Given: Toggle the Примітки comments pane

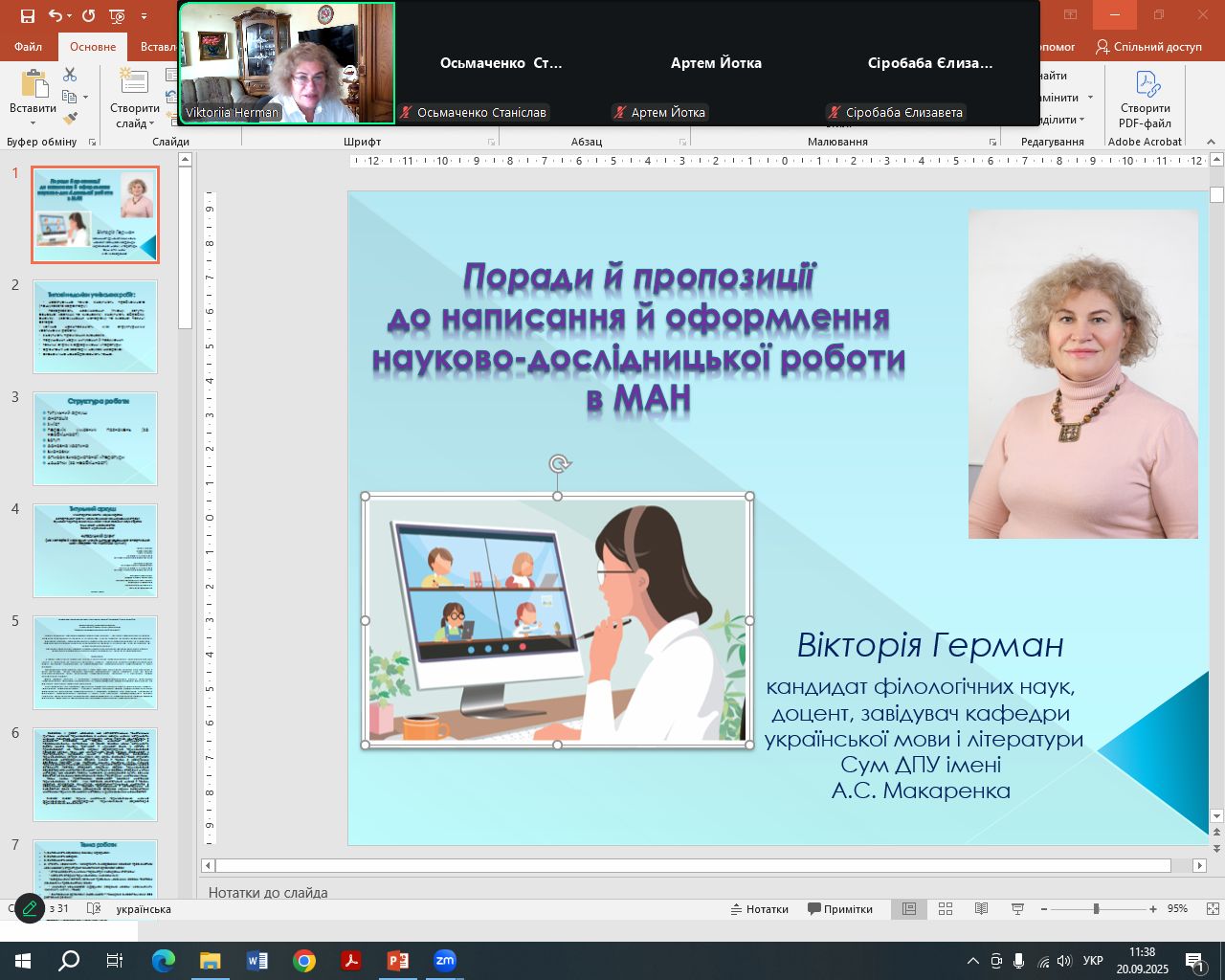Looking at the screenshot, I should [x=840, y=909].
